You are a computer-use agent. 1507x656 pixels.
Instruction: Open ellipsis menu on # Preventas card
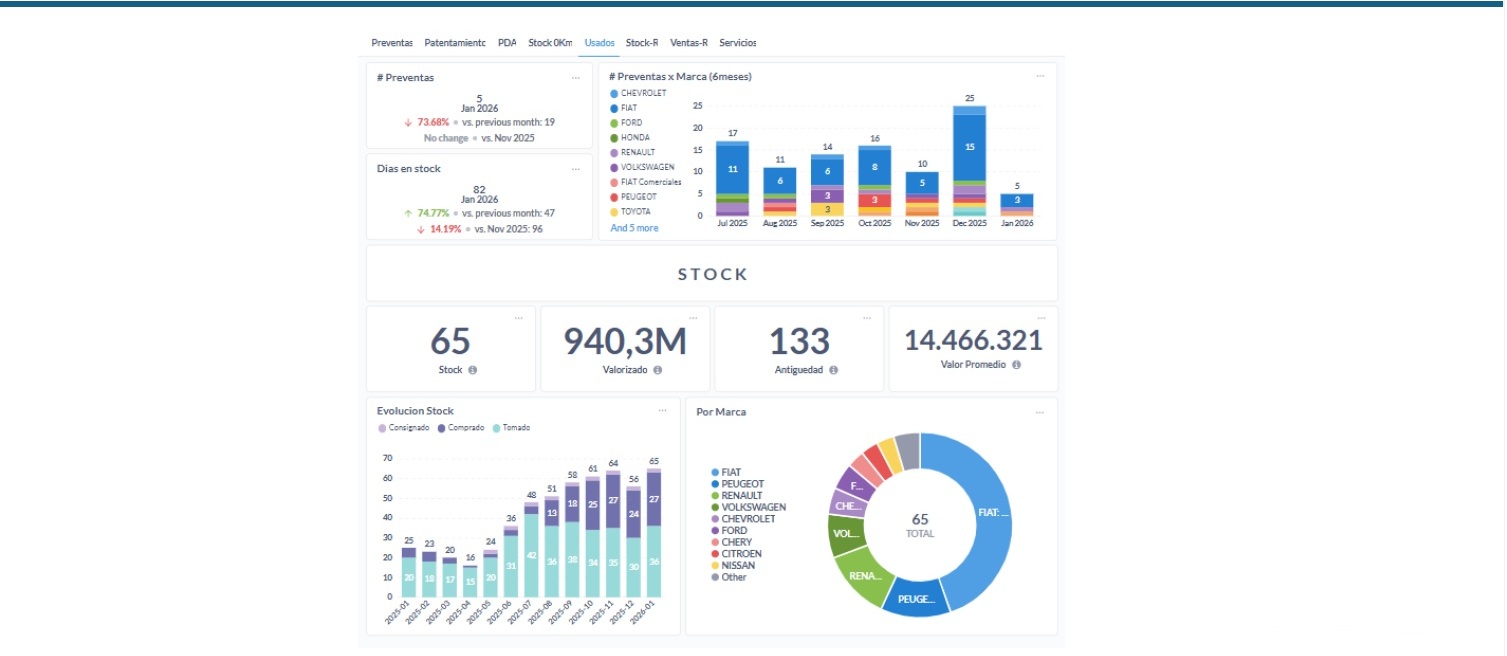pyautogui.click(x=575, y=77)
